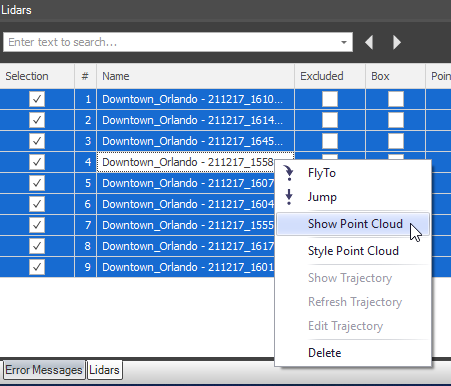Select row Downtown_Orlando - 211217_1558
451x386 pixels.
pos(187,162)
